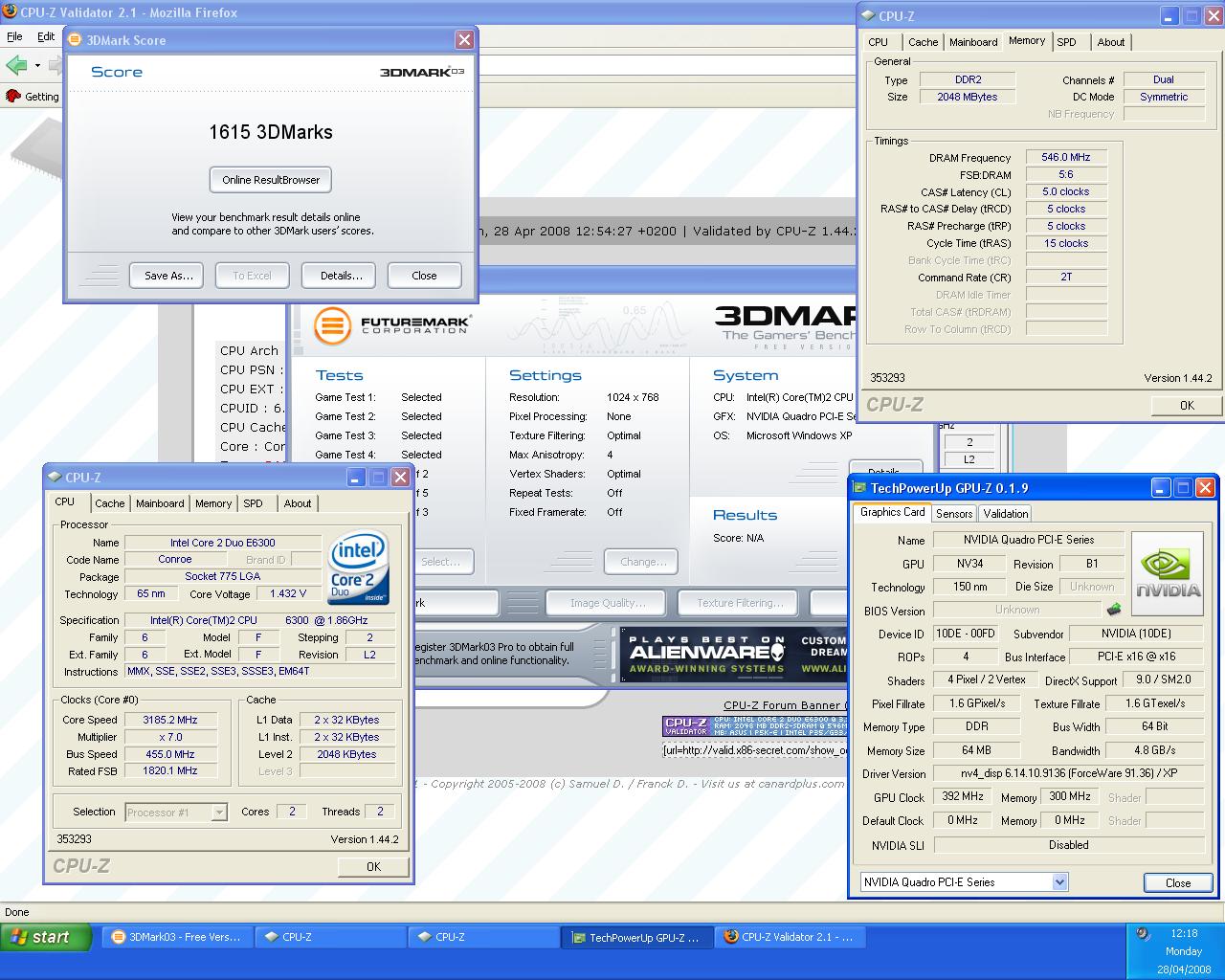Close 3DMark Score dialog with X

click(x=464, y=39)
